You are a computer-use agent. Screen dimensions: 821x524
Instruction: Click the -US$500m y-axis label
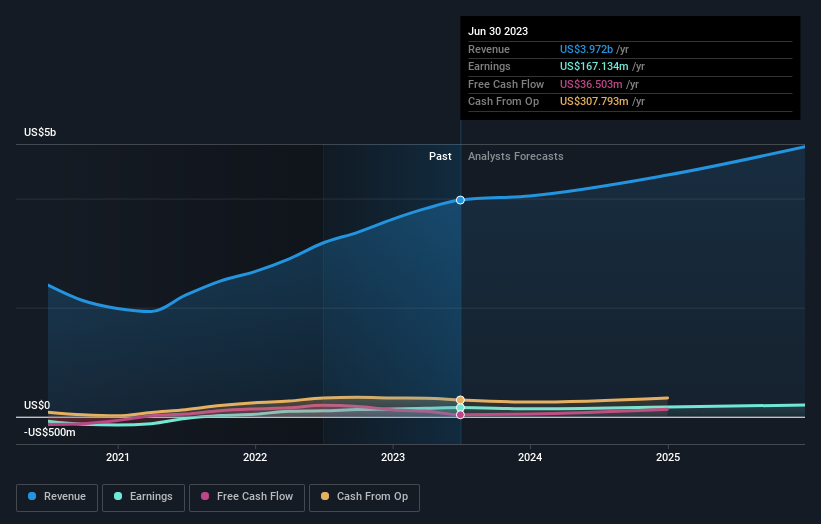[50, 432]
